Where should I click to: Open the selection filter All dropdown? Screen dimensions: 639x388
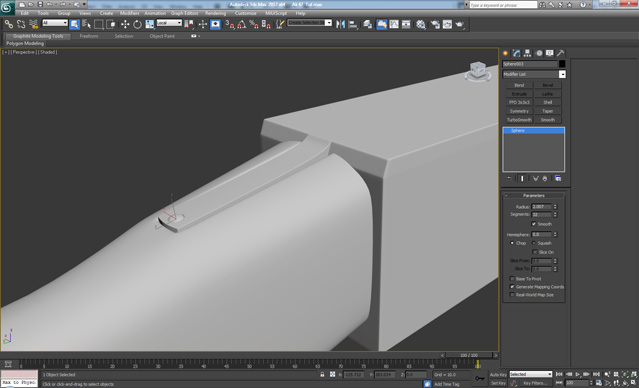(x=55, y=23)
